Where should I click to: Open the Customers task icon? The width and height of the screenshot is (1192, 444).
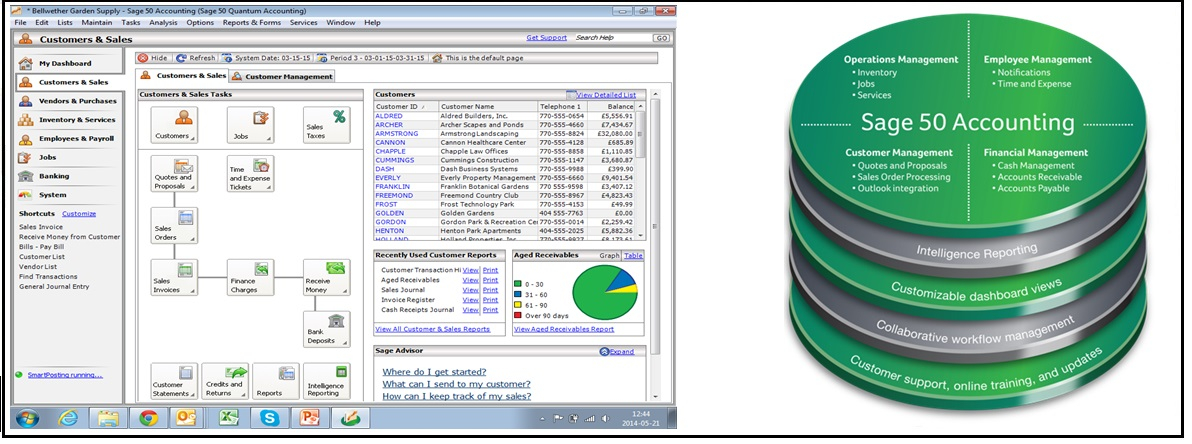tap(175, 126)
